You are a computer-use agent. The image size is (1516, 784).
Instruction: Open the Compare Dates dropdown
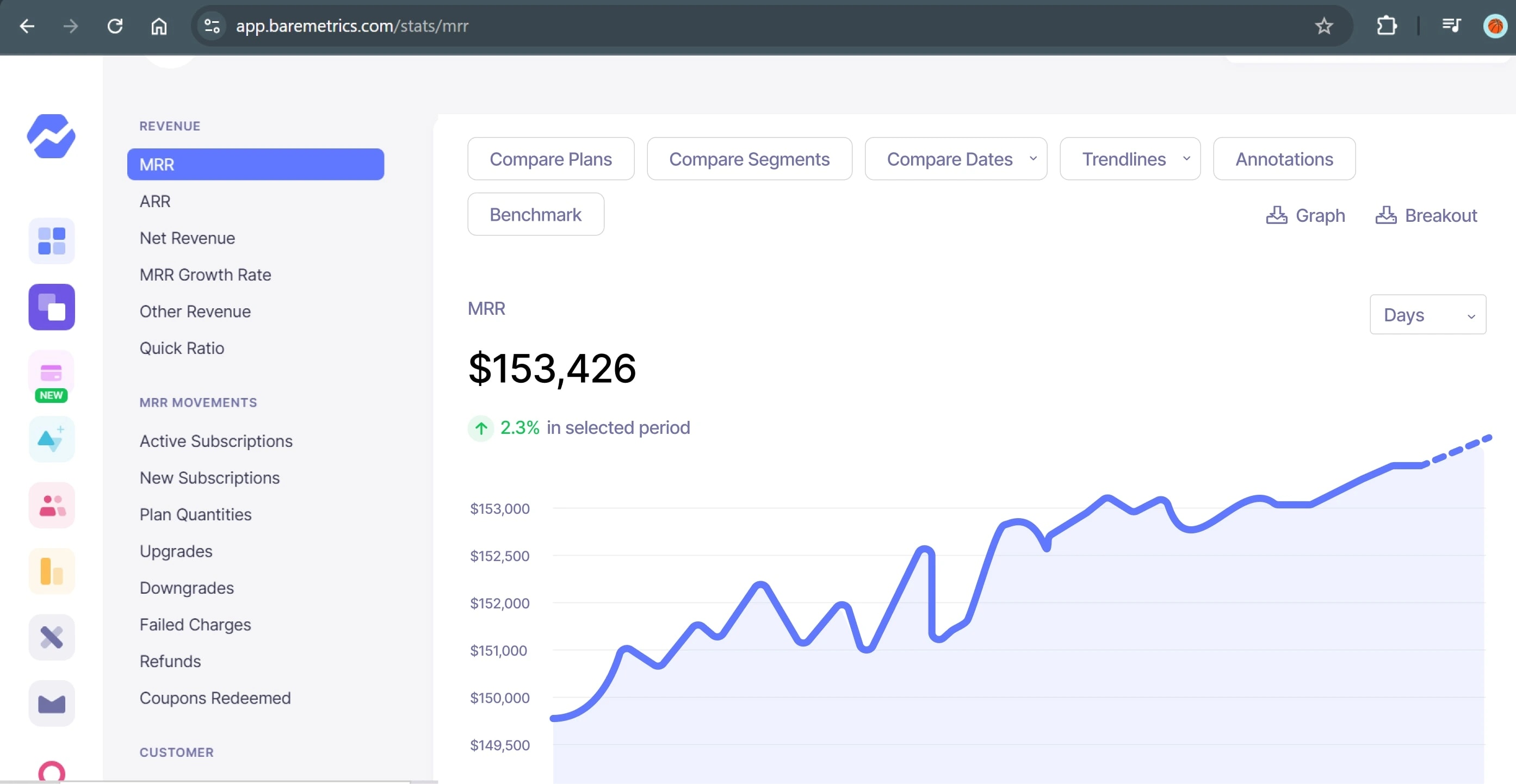coord(955,159)
